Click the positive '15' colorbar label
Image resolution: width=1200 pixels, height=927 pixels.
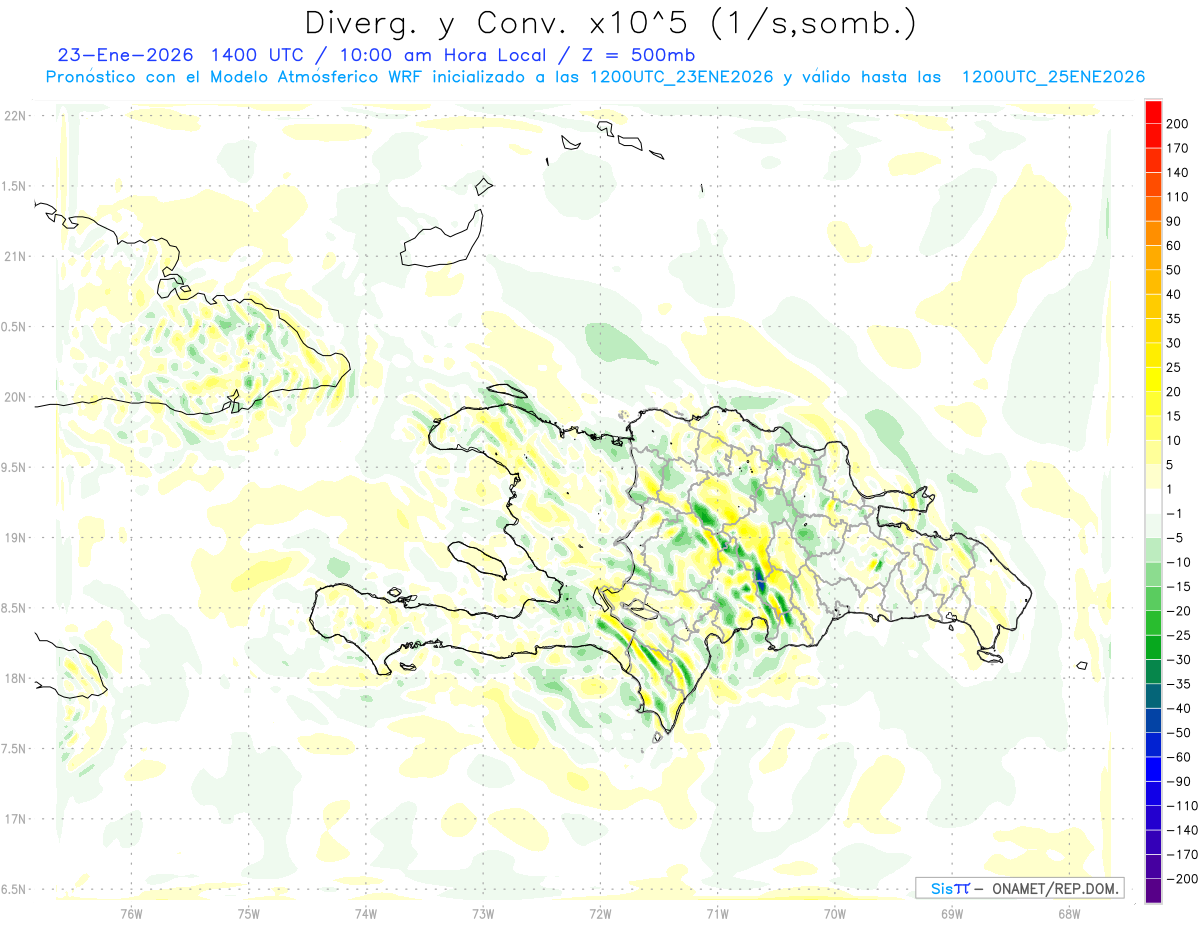1176,416
